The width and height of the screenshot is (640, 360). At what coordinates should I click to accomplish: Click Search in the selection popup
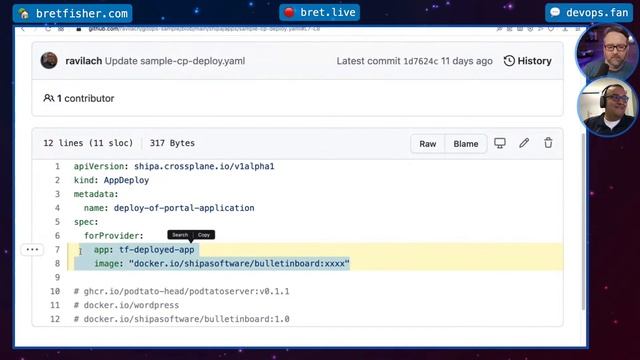[180, 235]
